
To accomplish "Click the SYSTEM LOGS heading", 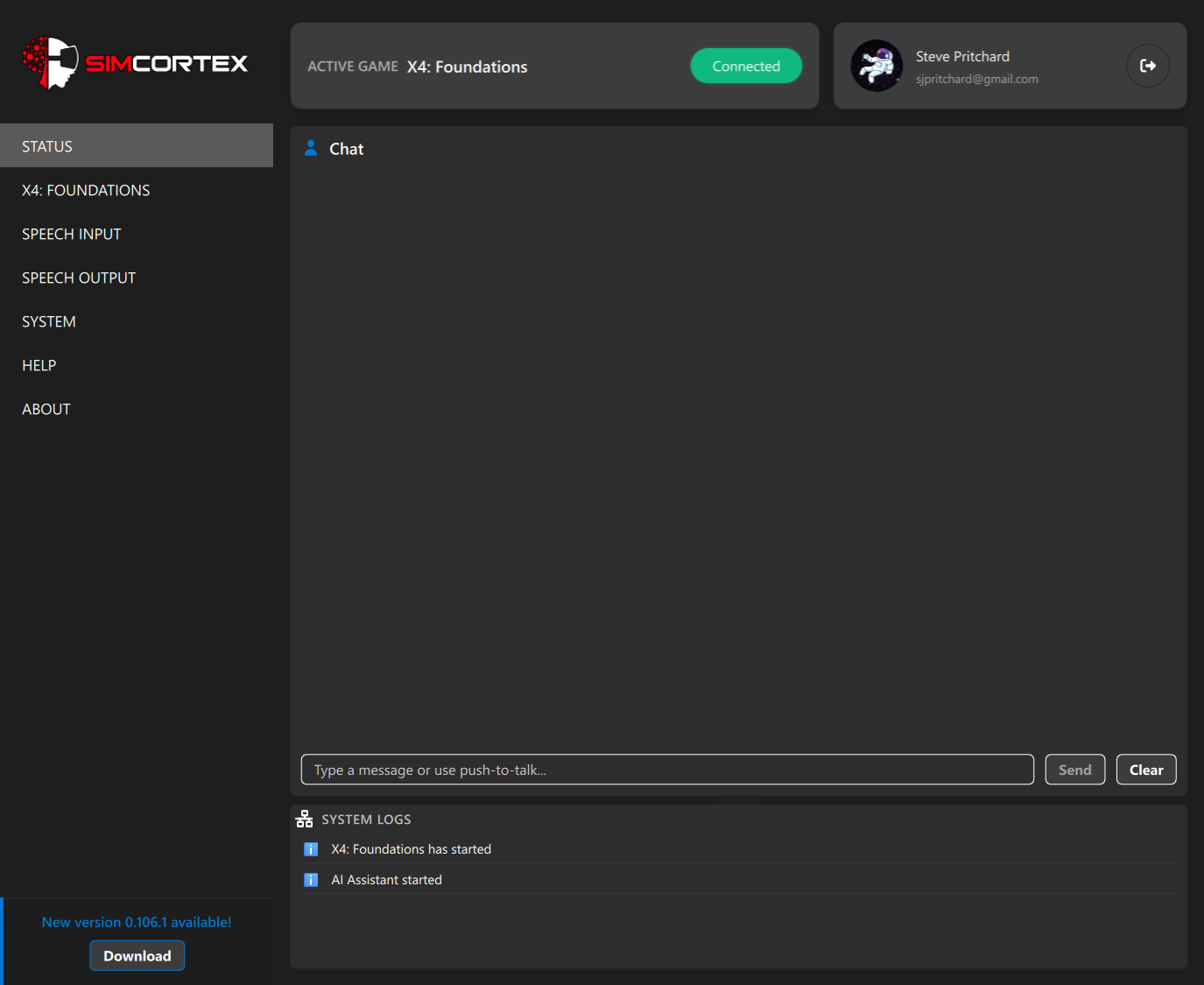I will [366, 820].
